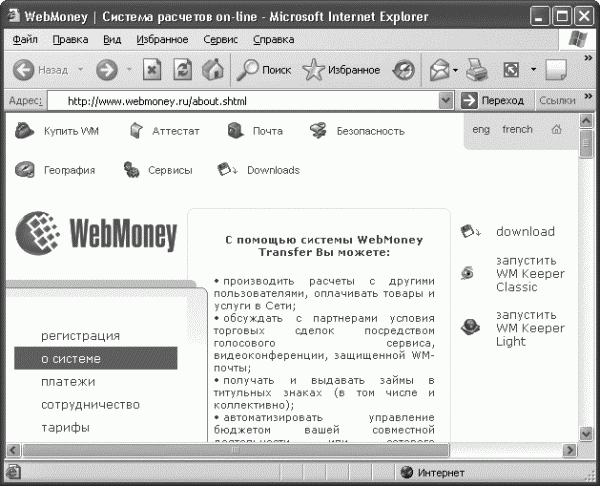Click the Mail envelope toolbar icon

[x=440, y=70]
